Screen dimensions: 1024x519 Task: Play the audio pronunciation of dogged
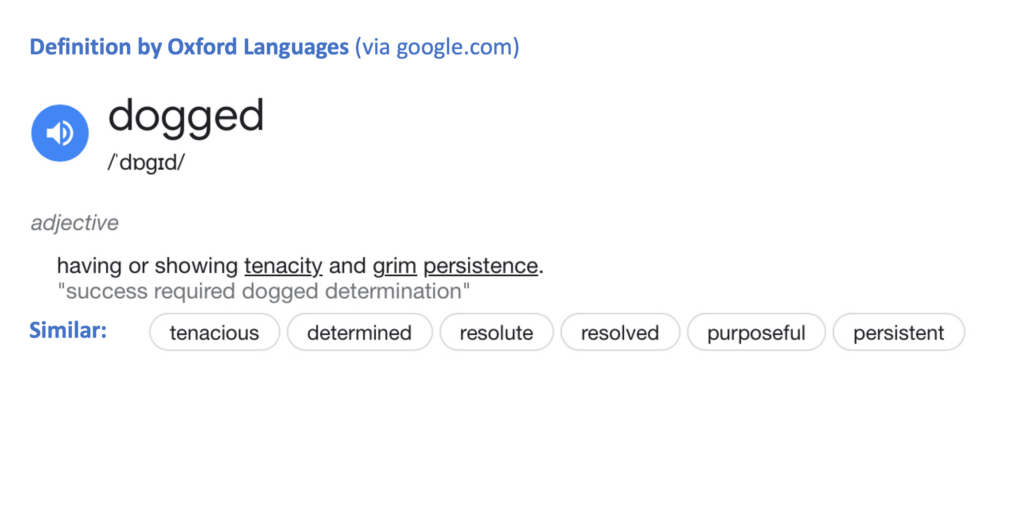point(60,133)
